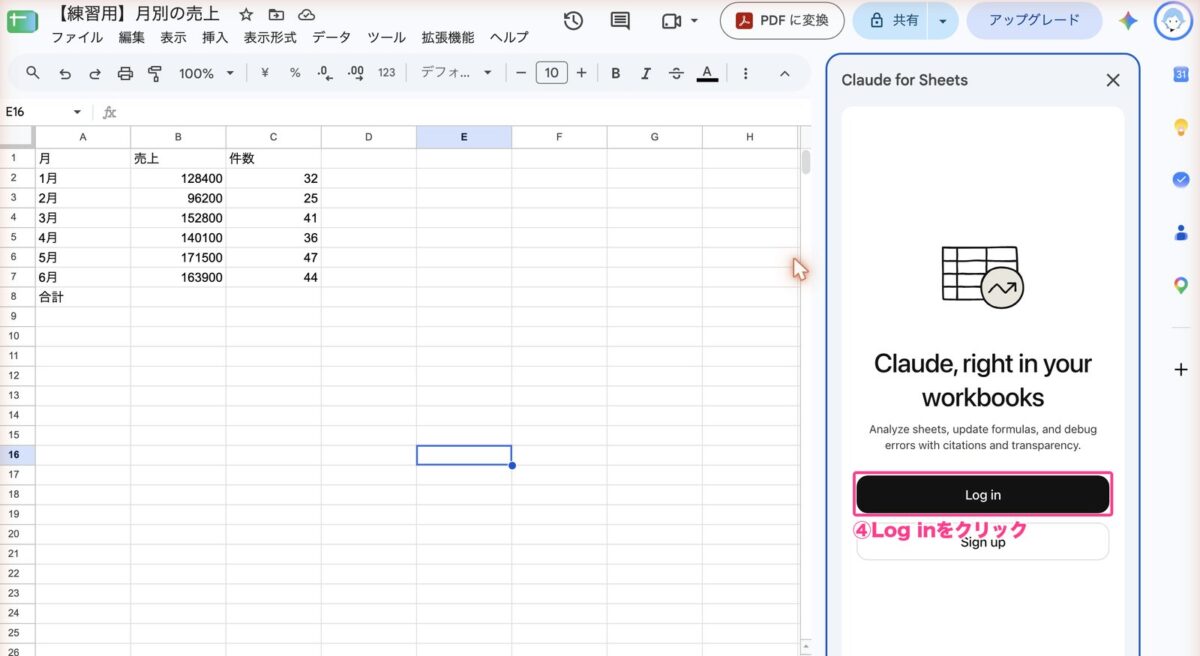Open Google Keep in the side panel
The height and width of the screenshot is (656, 1200).
point(1181,127)
